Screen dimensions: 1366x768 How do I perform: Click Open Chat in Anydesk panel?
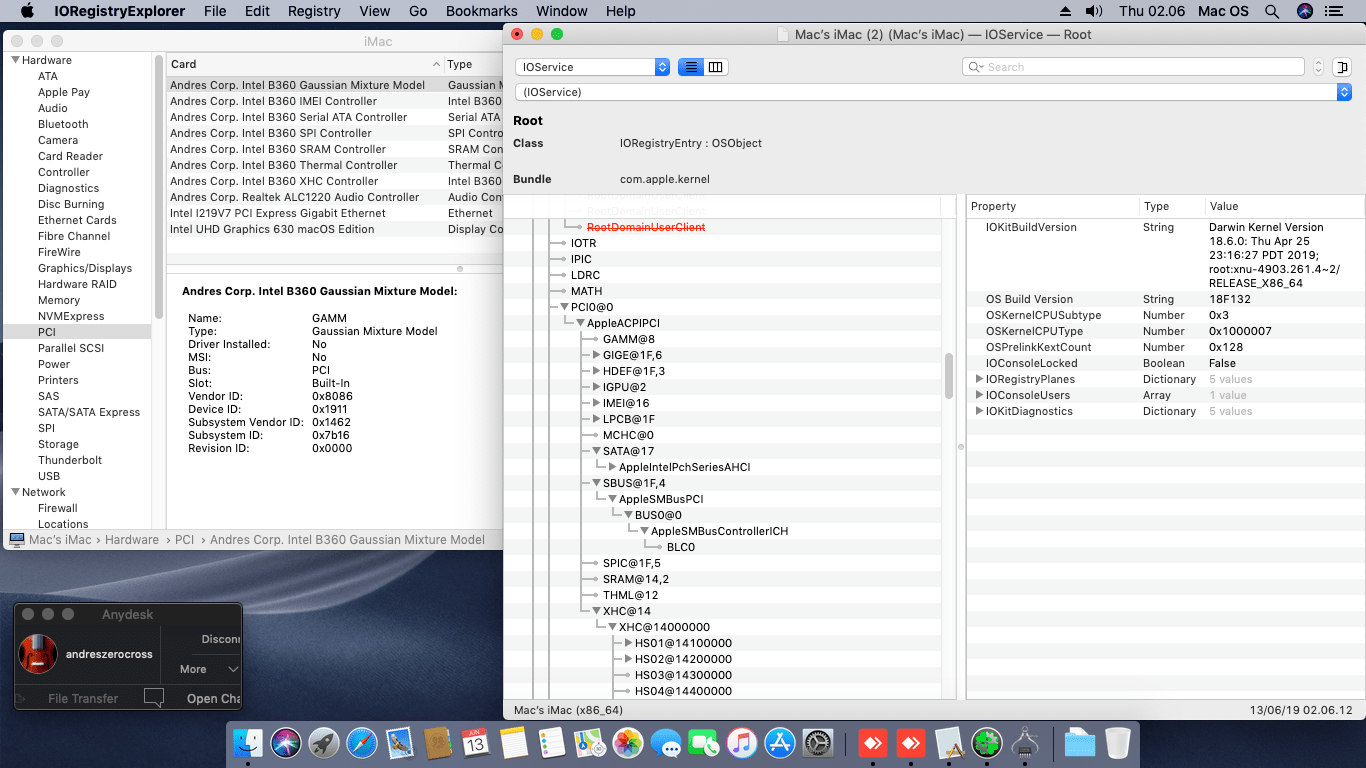pyautogui.click(x=213, y=698)
